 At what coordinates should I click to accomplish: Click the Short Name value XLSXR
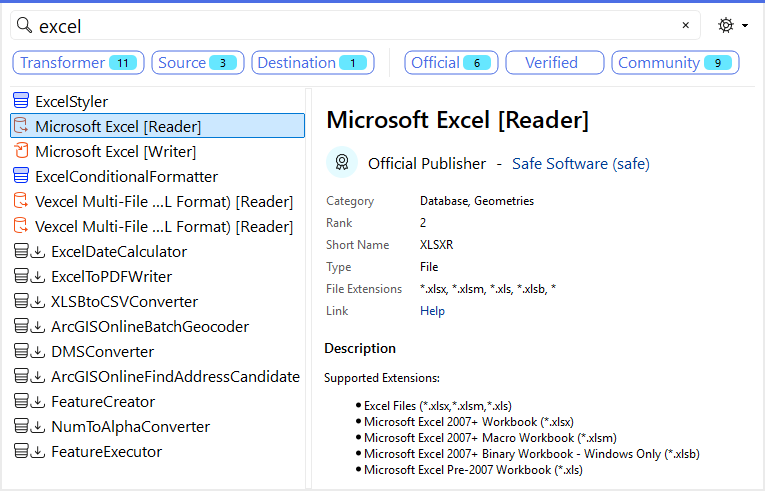pyautogui.click(x=437, y=245)
